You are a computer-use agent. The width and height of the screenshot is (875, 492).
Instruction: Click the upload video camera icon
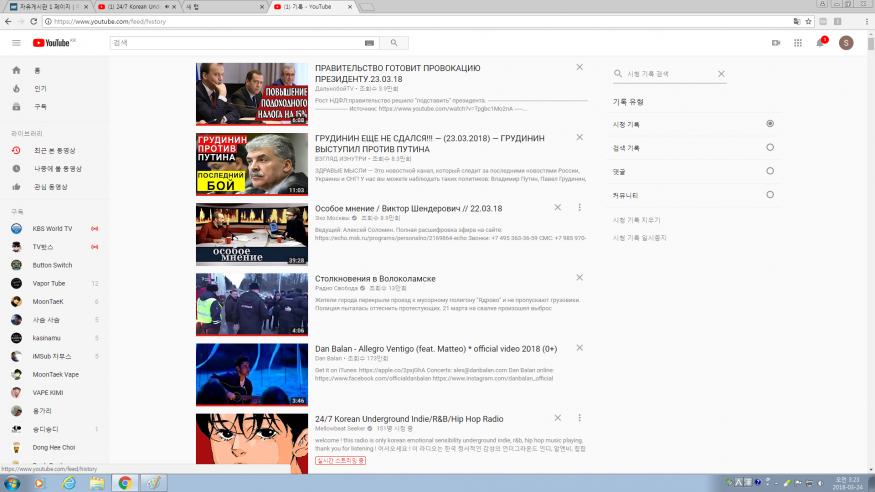[x=775, y=43]
